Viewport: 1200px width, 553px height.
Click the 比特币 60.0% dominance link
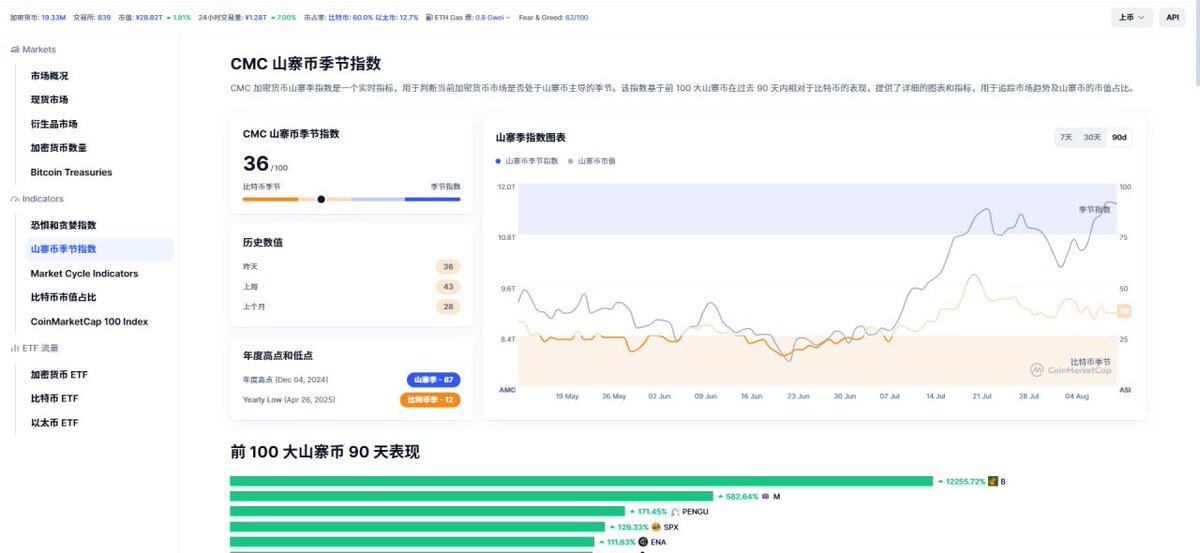coord(350,17)
